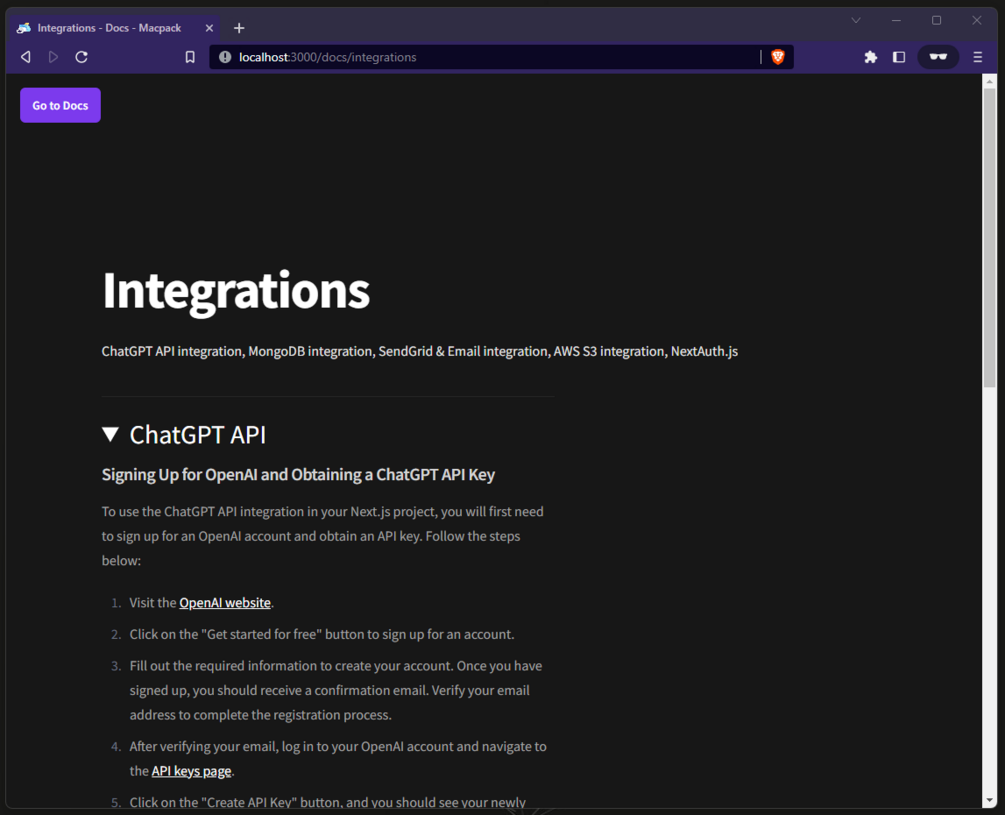
Task: Open the OpenAI website link
Action: pos(225,603)
